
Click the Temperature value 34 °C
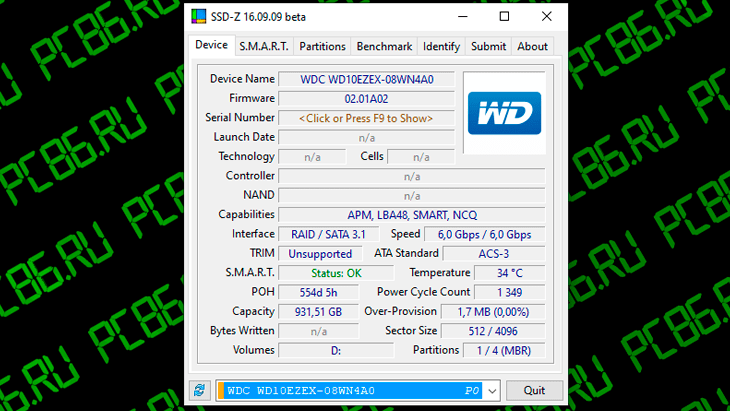pos(510,273)
